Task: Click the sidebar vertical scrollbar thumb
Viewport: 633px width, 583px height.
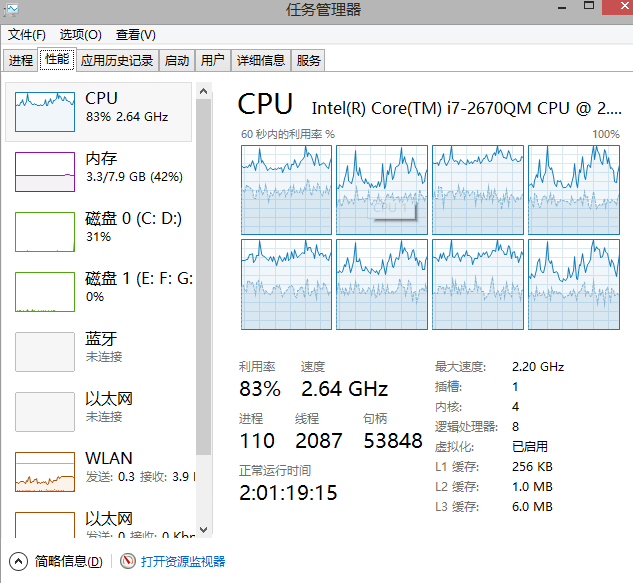Action: click(x=203, y=277)
